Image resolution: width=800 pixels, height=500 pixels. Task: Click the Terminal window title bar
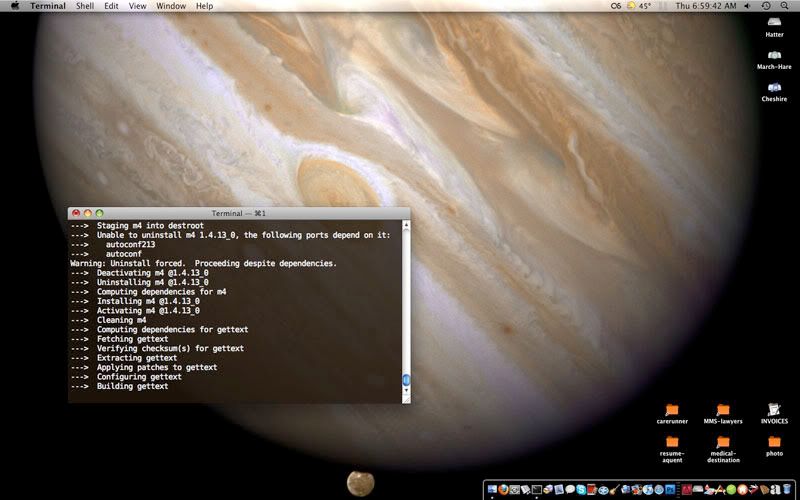pos(239,213)
